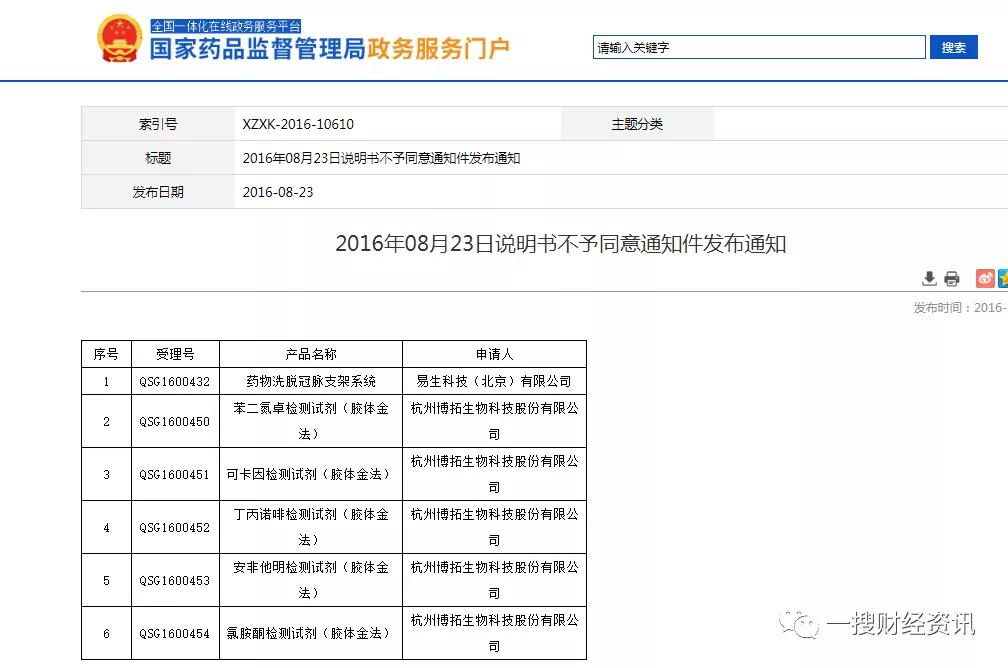Image resolution: width=1008 pixels, height=668 pixels.
Task: Click receipt number QSG1600432 in the table
Action: [x=175, y=380]
